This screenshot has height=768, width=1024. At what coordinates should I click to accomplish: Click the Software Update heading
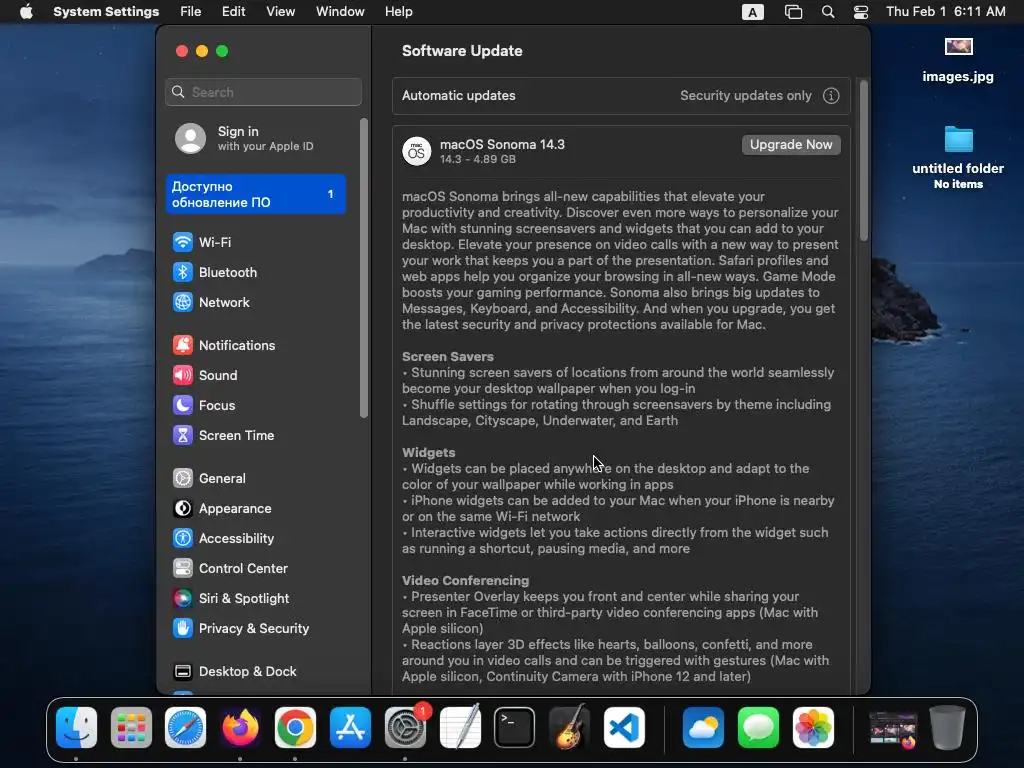(462, 51)
